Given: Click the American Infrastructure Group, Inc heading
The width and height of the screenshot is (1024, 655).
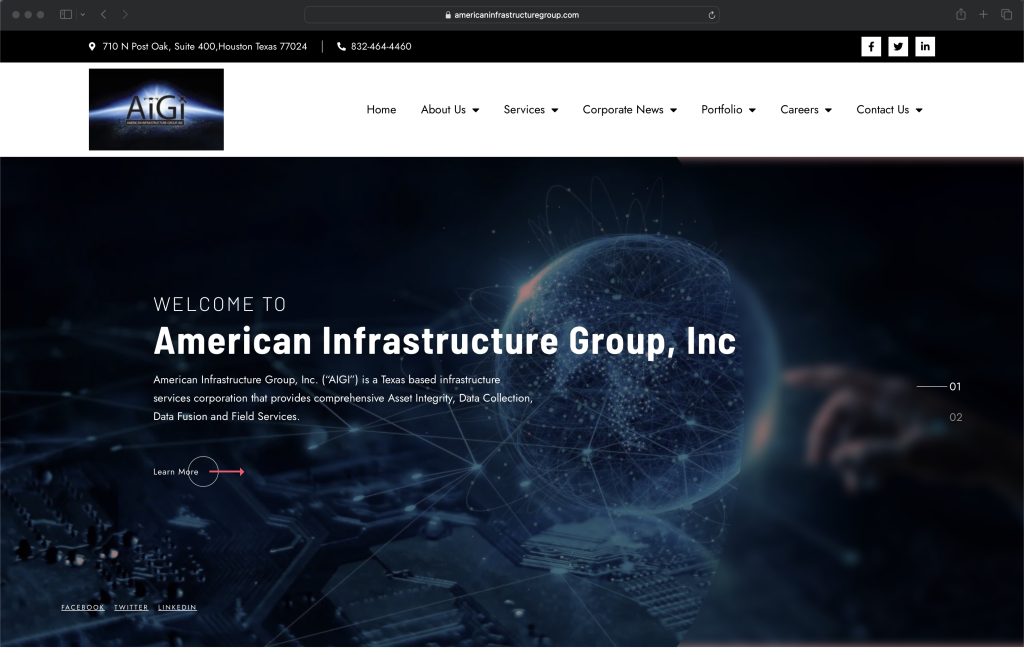Looking at the screenshot, I should [445, 341].
